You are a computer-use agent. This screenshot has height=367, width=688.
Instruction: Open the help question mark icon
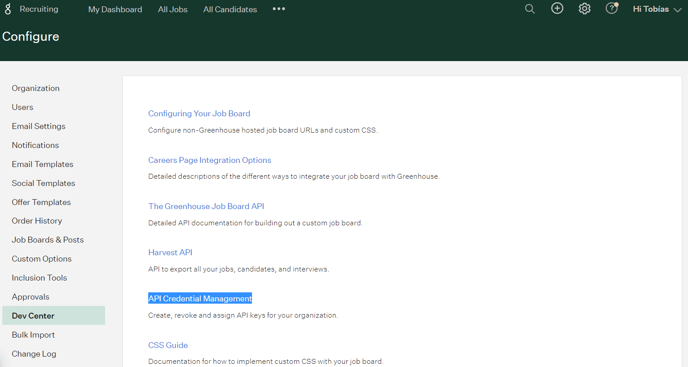point(611,8)
